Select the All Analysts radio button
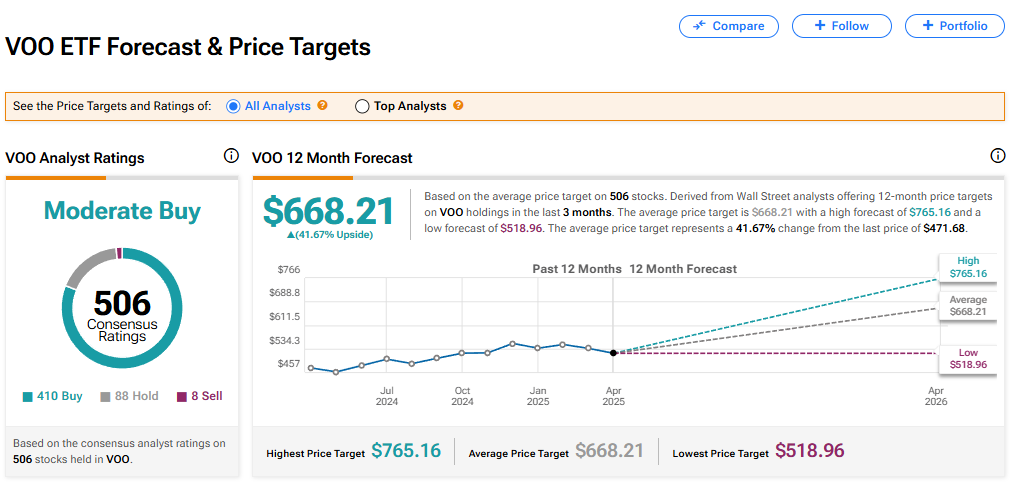The image size is (1016, 487). tap(234, 106)
